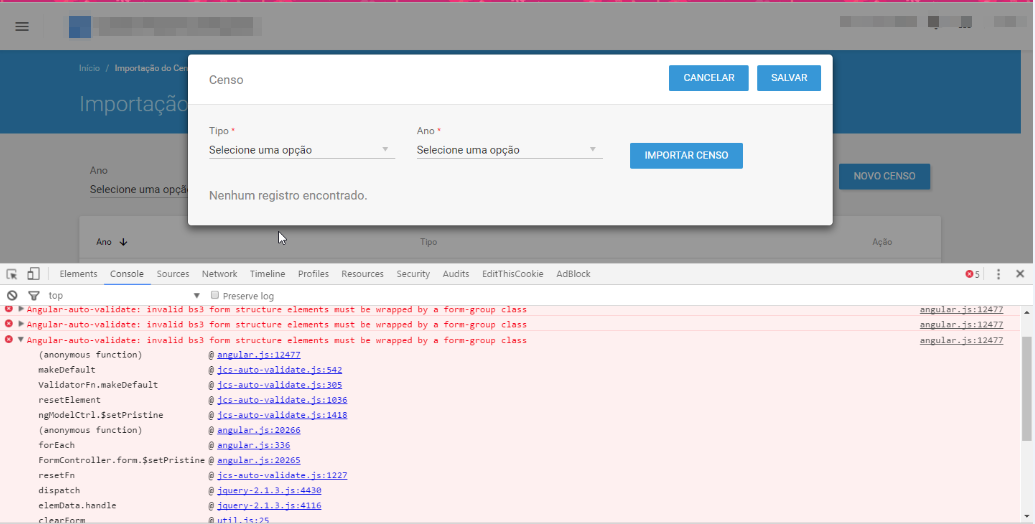Clear the console with the no-entry icon
This screenshot has height=524, width=1035.
12,296
